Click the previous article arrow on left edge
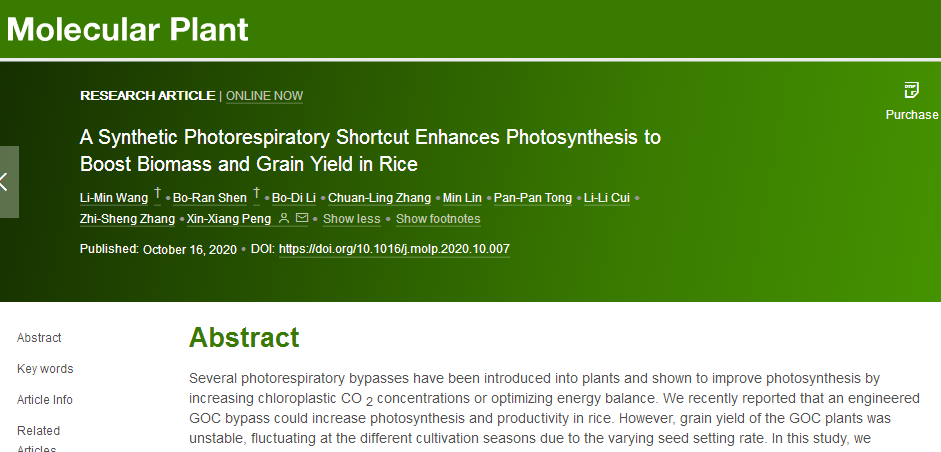 pyautogui.click(x=8, y=182)
